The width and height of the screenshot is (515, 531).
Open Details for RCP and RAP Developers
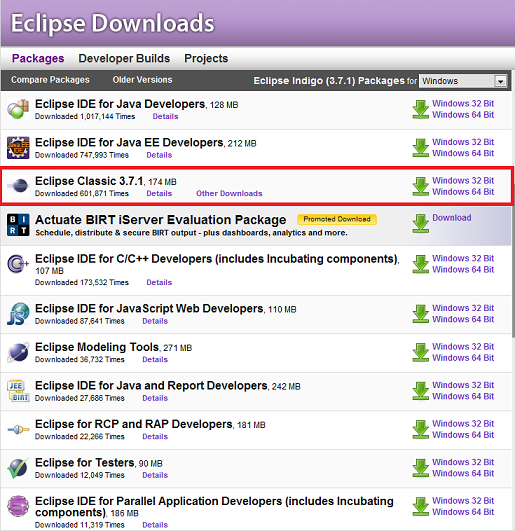click(155, 437)
